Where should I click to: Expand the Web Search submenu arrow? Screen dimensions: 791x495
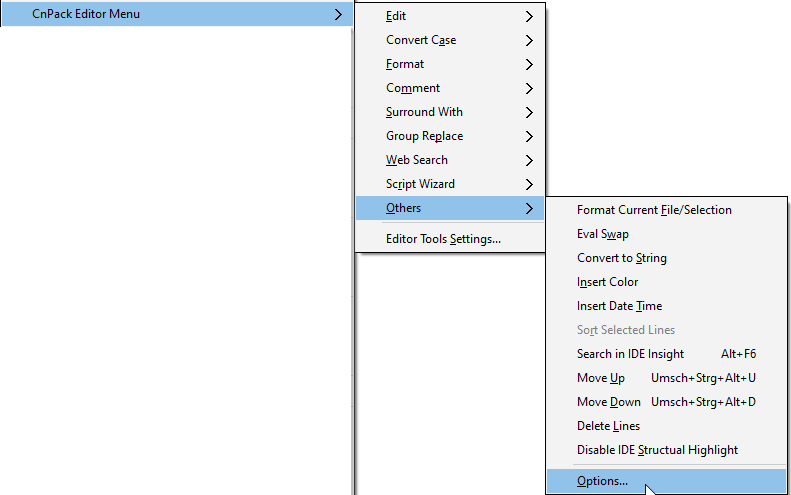[529, 160]
